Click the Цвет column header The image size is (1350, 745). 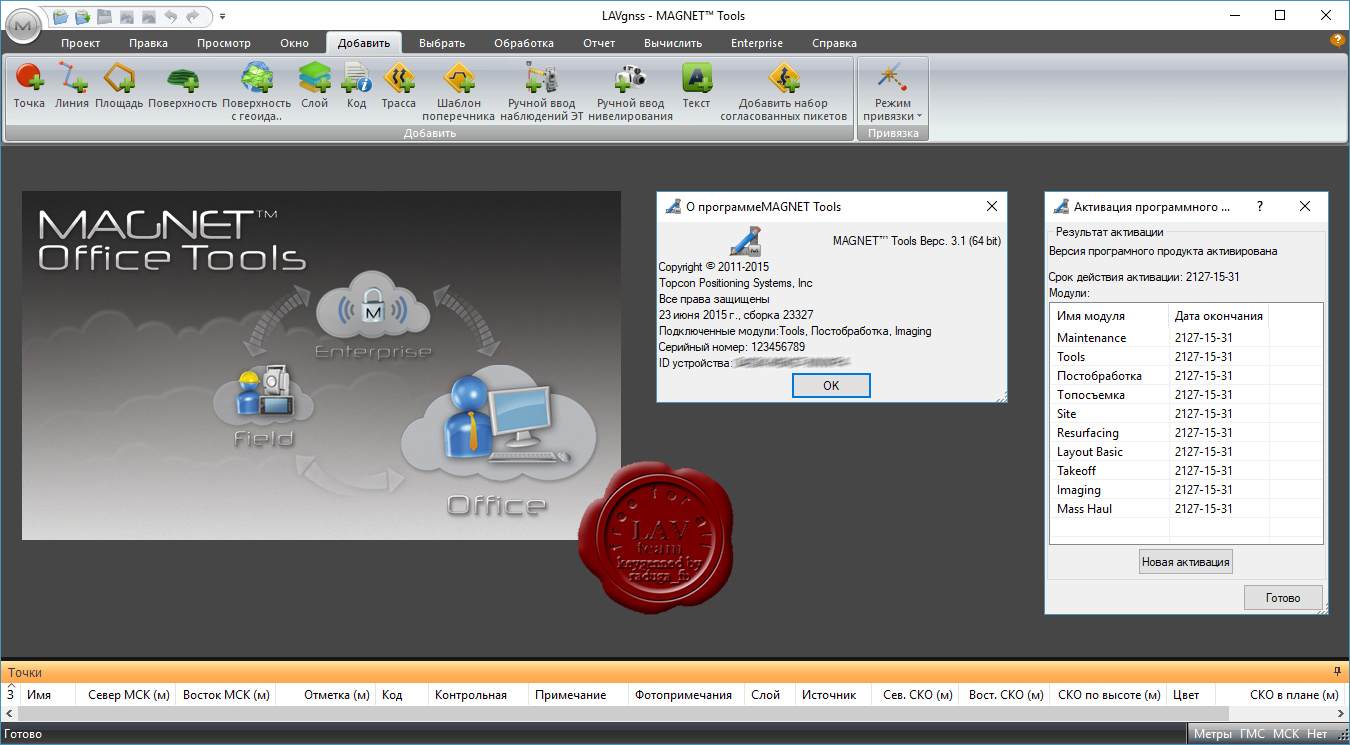click(1190, 695)
